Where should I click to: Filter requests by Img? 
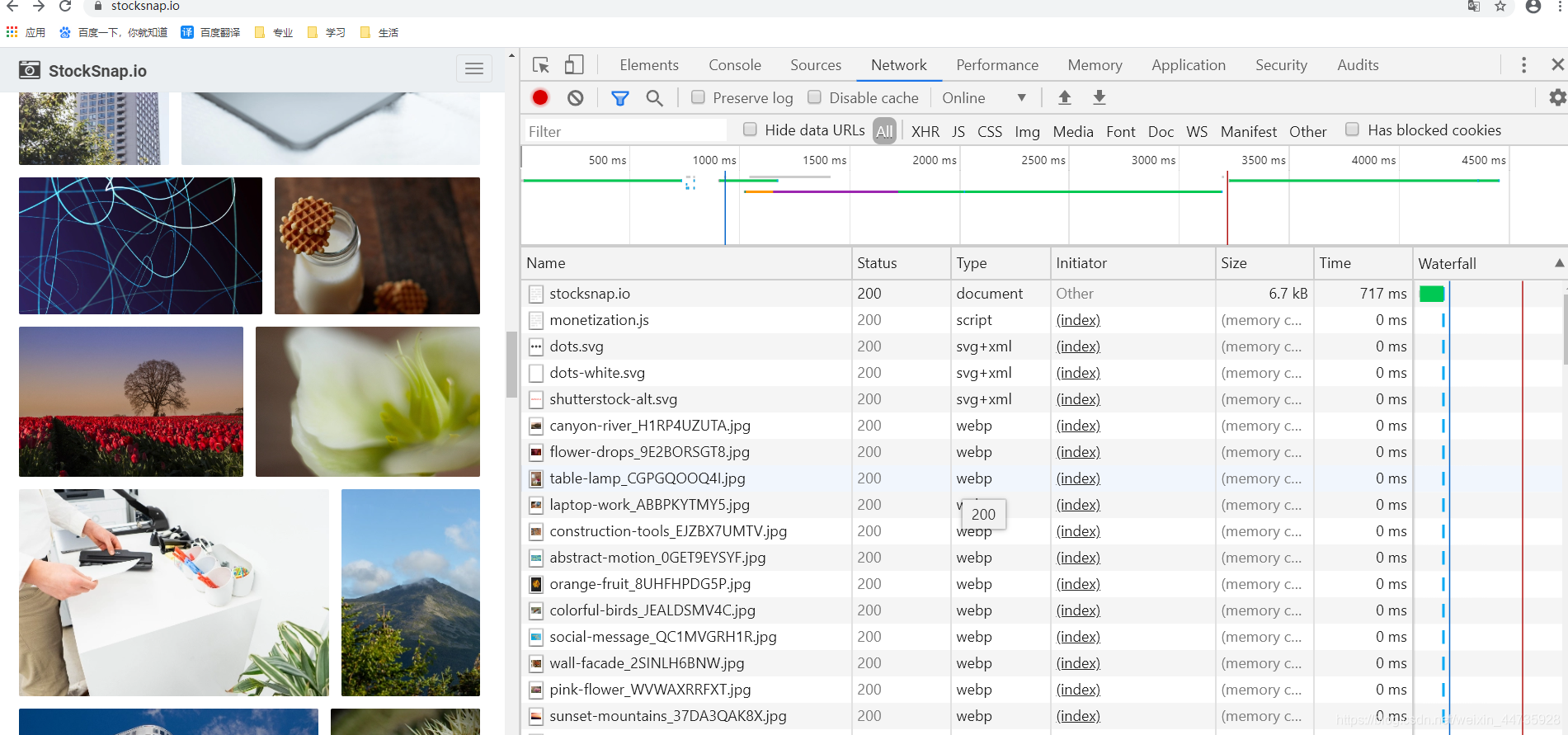tap(1027, 131)
